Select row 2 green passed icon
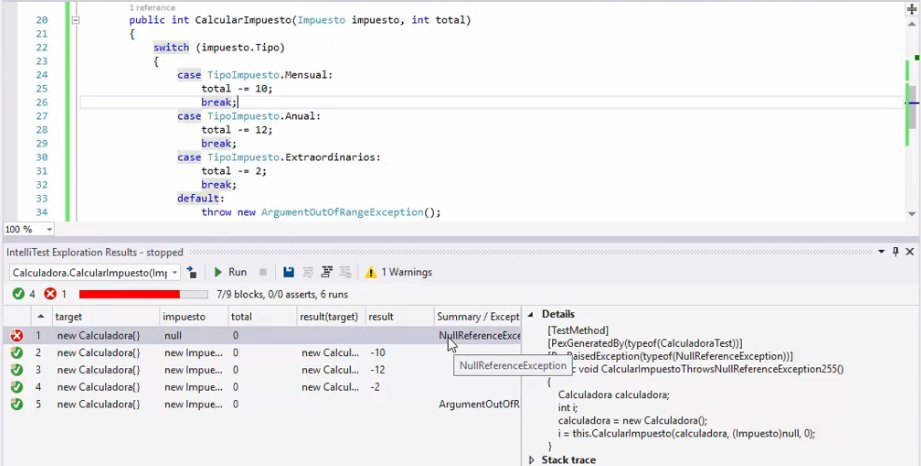The height and width of the screenshot is (466, 921). (x=17, y=353)
